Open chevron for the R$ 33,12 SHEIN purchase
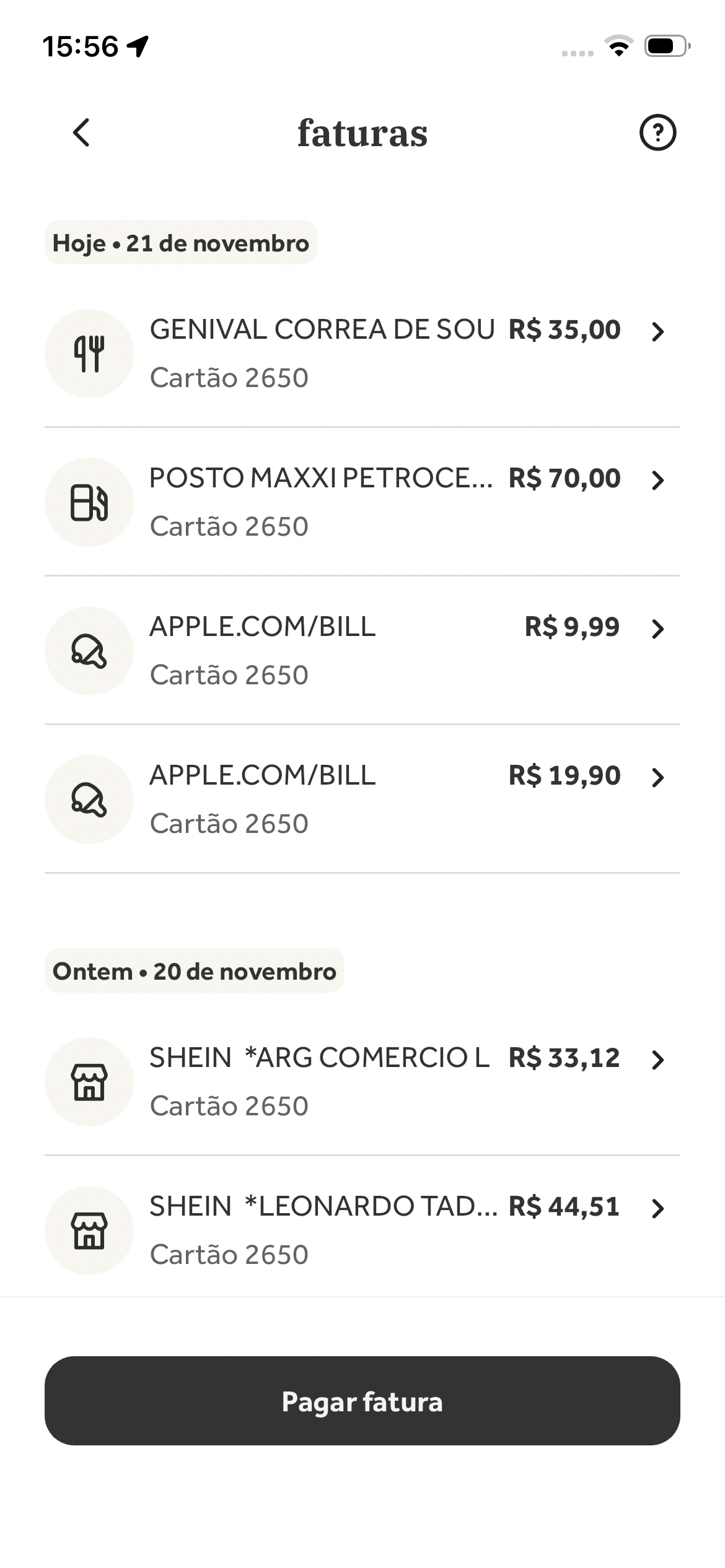Screen dimensions: 725x1568 click(658, 1060)
